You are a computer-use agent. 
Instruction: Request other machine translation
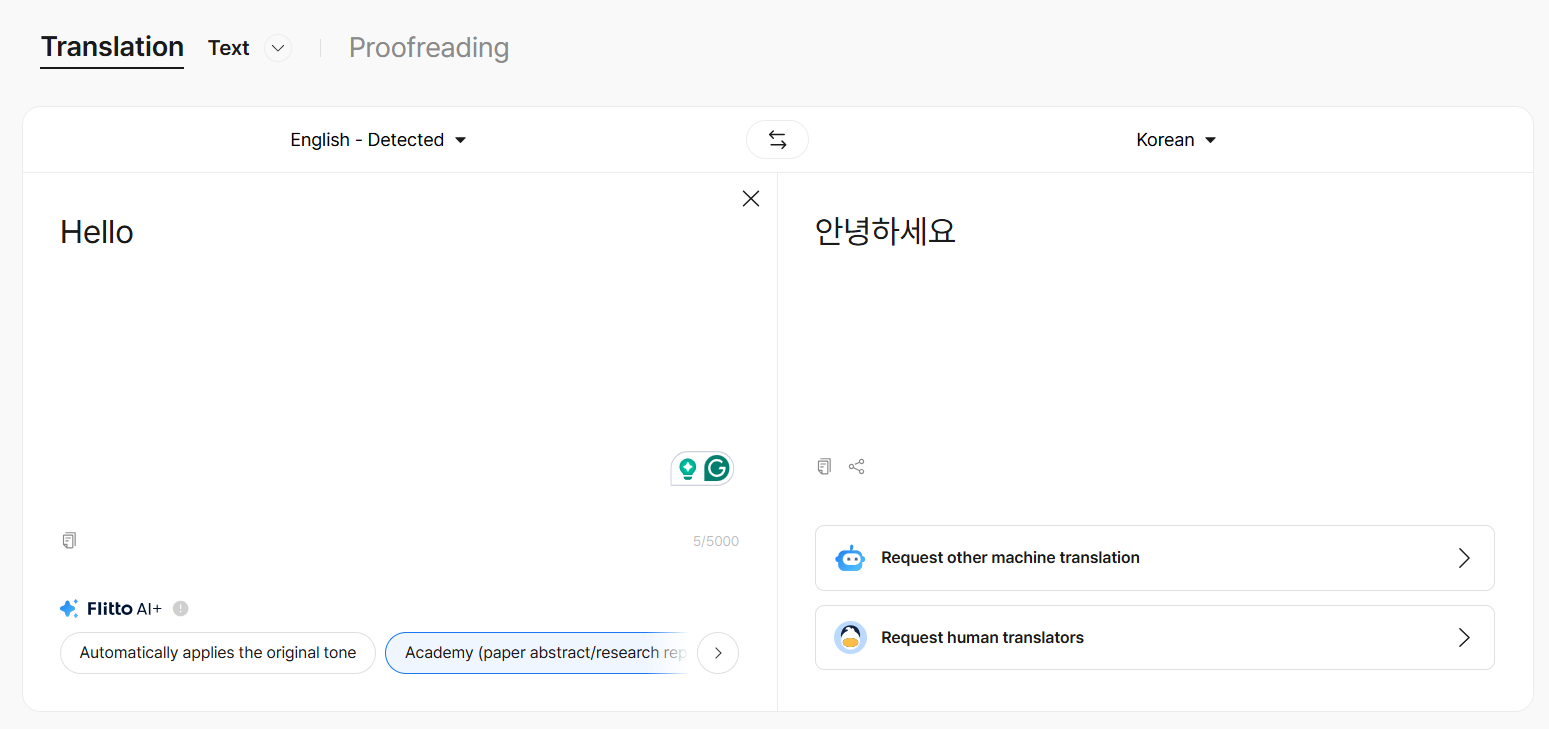1155,558
